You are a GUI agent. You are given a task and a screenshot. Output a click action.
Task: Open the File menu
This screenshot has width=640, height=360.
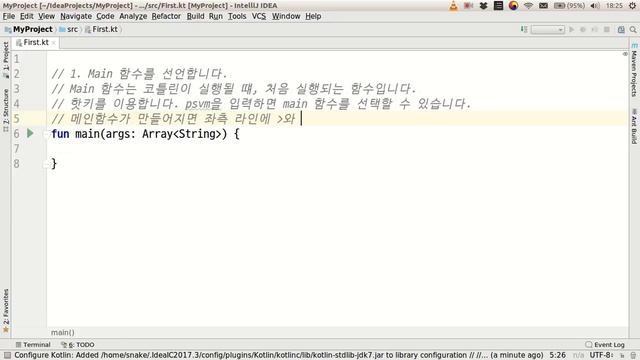9,16
